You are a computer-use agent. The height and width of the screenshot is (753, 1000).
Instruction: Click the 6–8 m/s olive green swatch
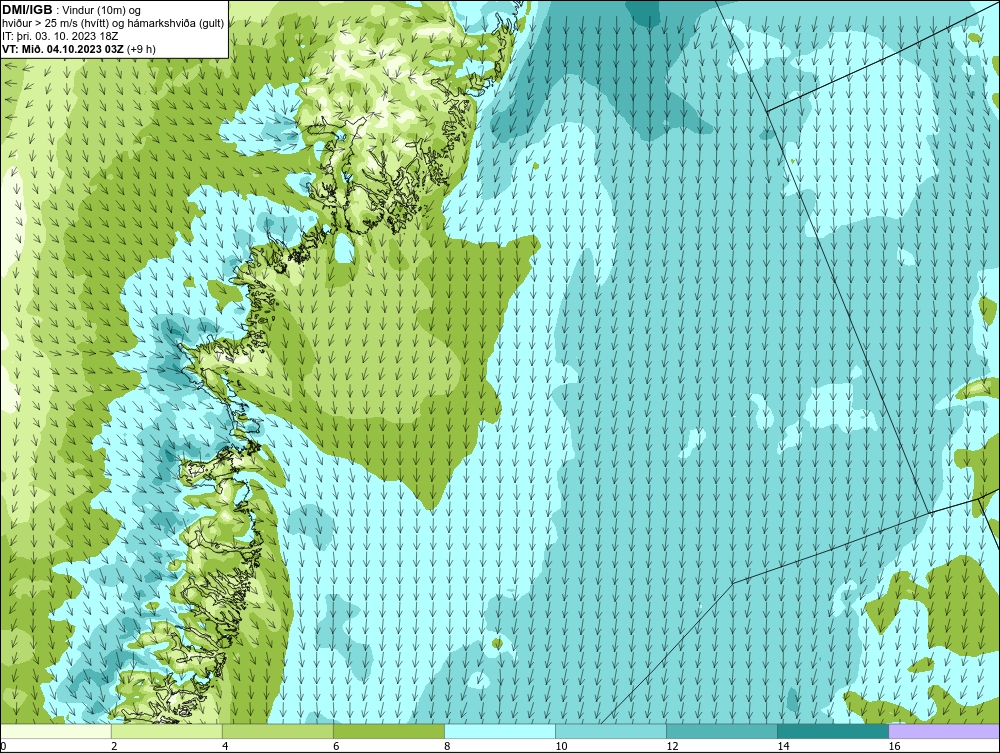(x=389, y=731)
